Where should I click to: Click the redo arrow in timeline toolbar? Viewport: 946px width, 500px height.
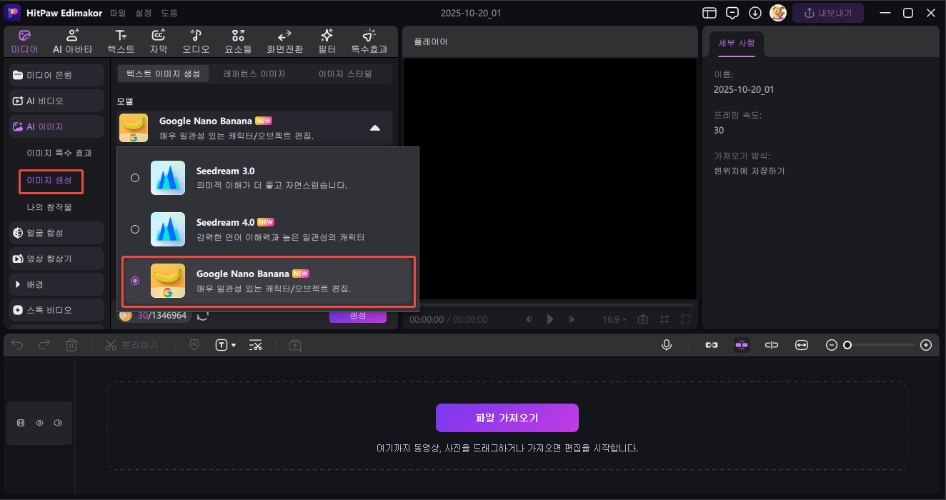pos(44,345)
